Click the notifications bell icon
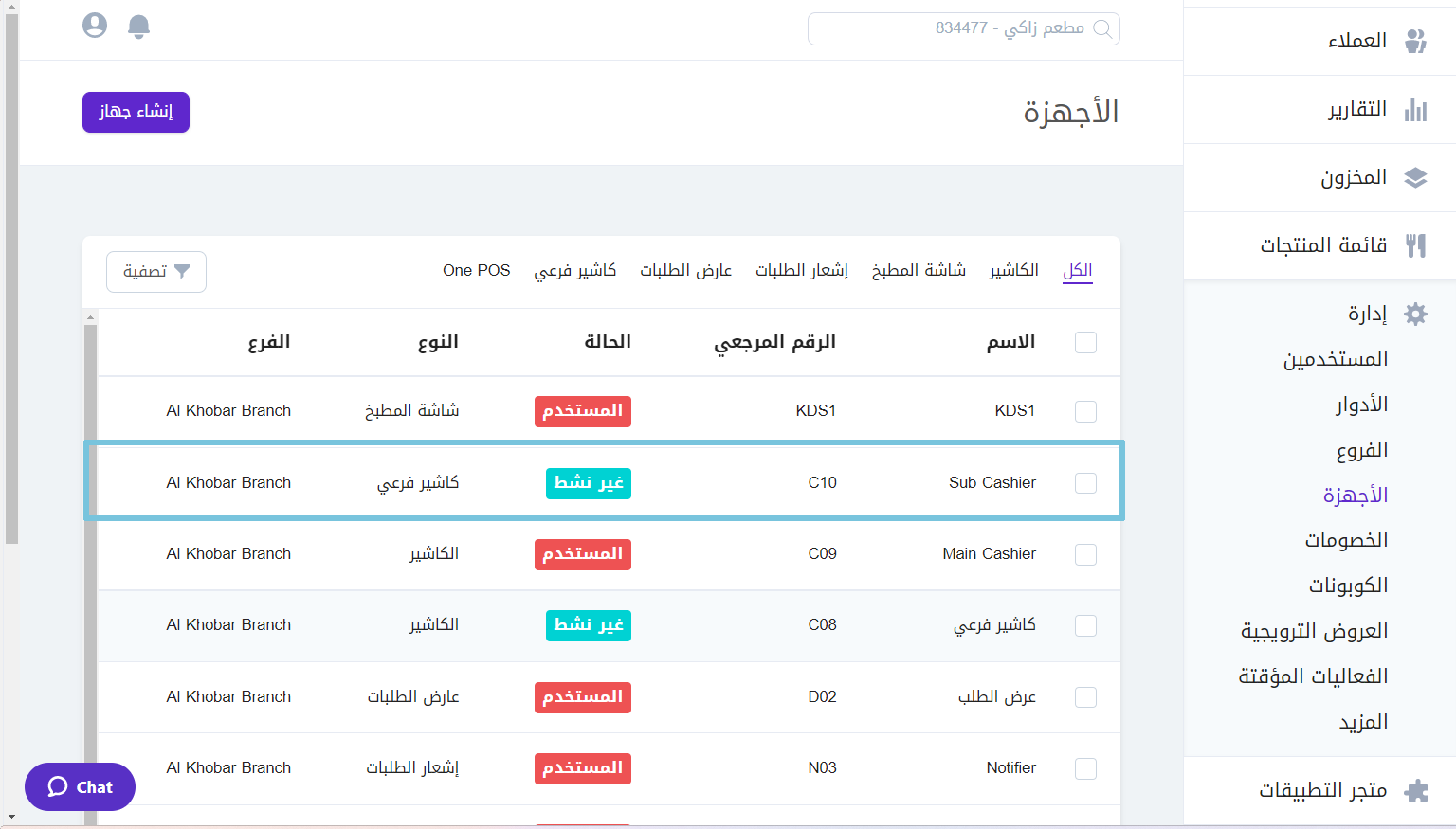This screenshot has width=1456, height=829. (x=138, y=27)
